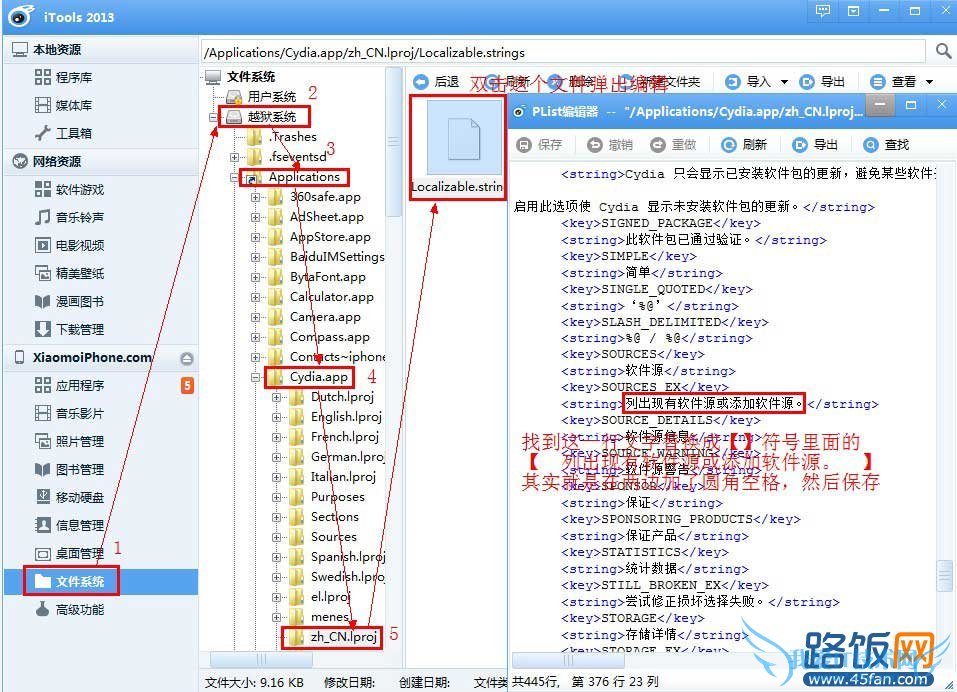Select el.lproj folder in tree
Screen dimensions: 957x692
(x=330, y=597)
